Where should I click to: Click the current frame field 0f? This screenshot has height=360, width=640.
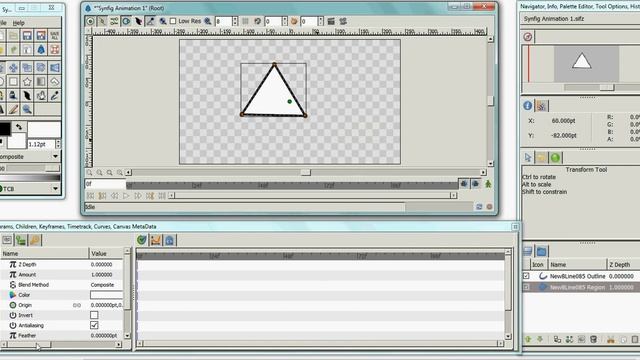click(105, 184)
